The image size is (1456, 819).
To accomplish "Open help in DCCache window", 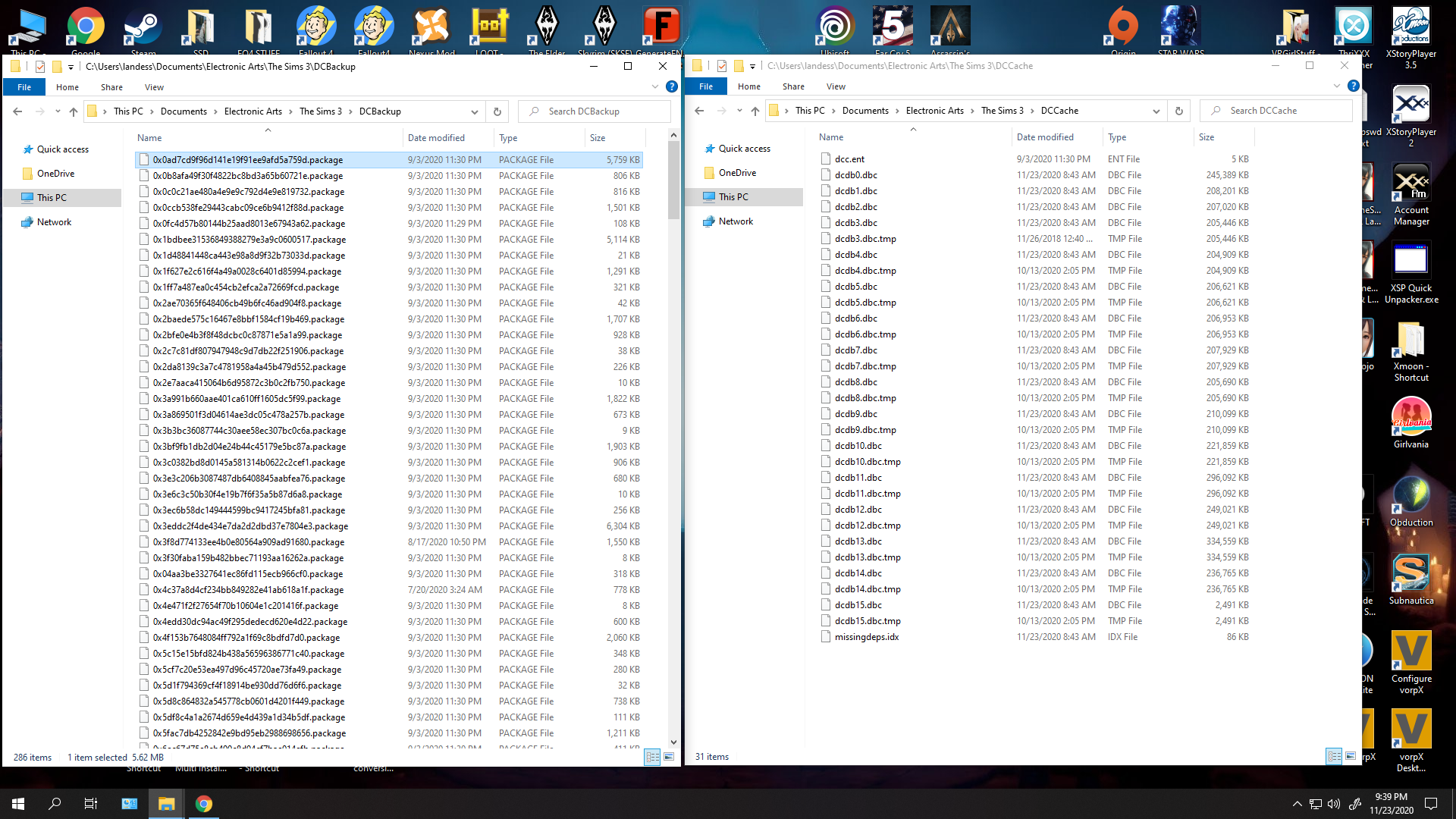I will [x=1353, y=86].
